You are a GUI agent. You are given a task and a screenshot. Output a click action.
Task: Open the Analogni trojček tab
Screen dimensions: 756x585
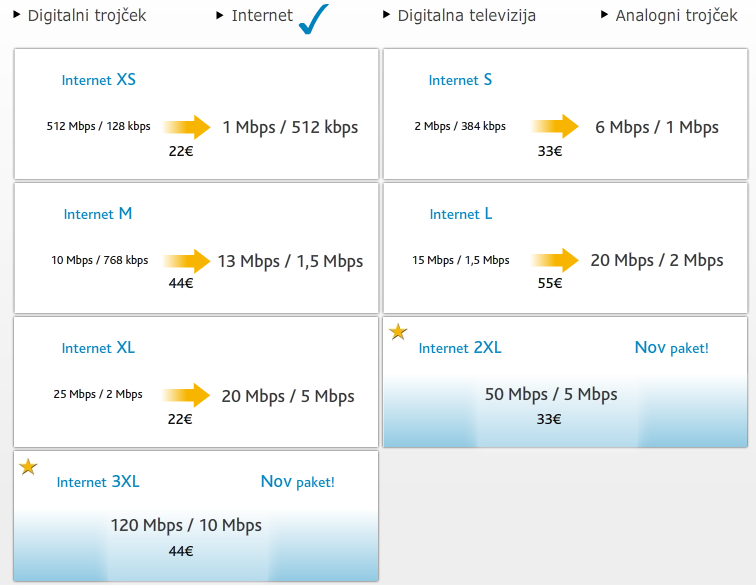click(676, 15)
